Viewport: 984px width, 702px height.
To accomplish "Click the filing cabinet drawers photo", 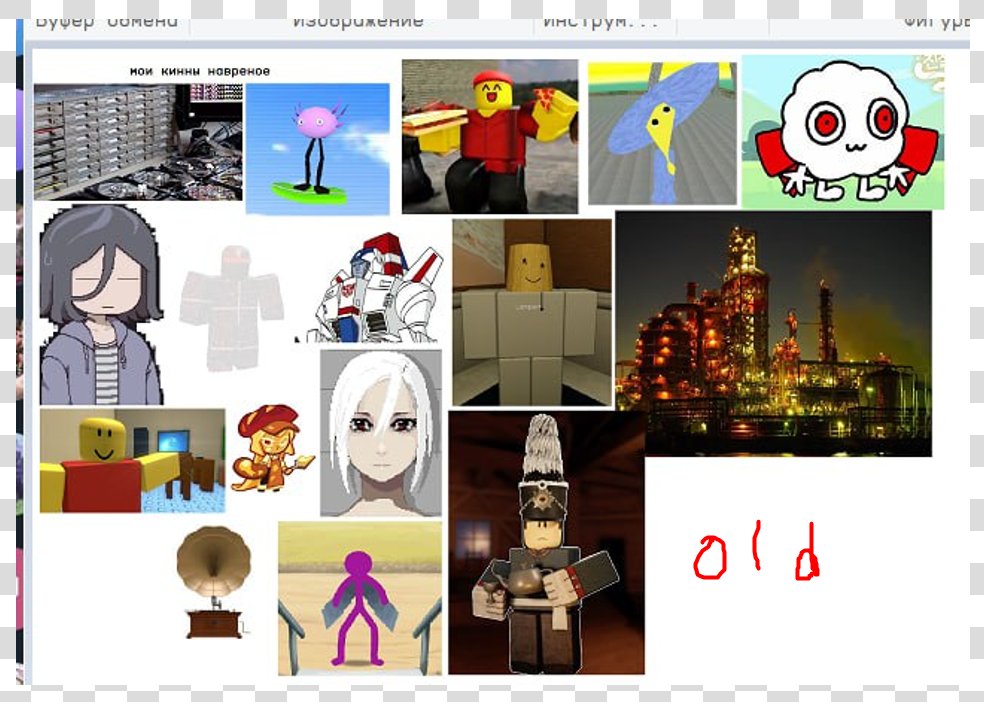I will click(x=138, y=142).
